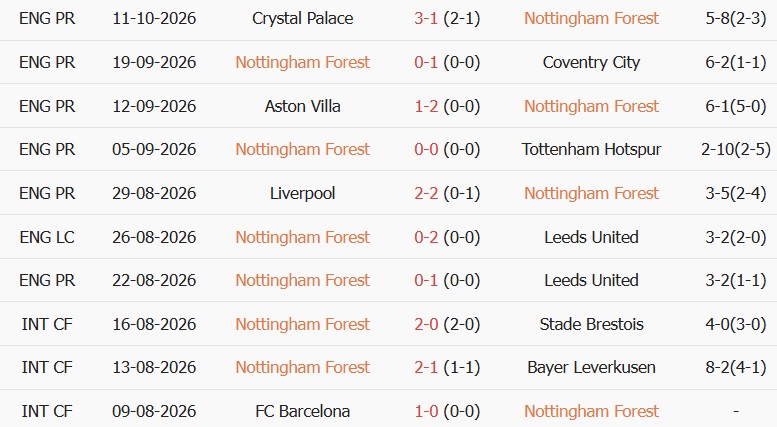Viewport: 777px width, 427px height.
Task: Click the 8-2(4-1) corner stats cell
Action: (x=736, y=368)
